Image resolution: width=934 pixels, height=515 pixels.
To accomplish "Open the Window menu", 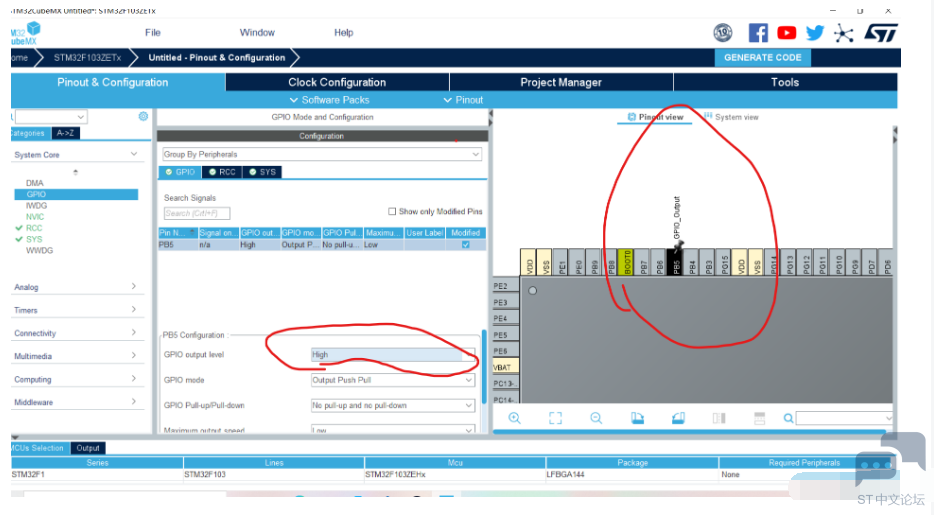I will 257,33.
